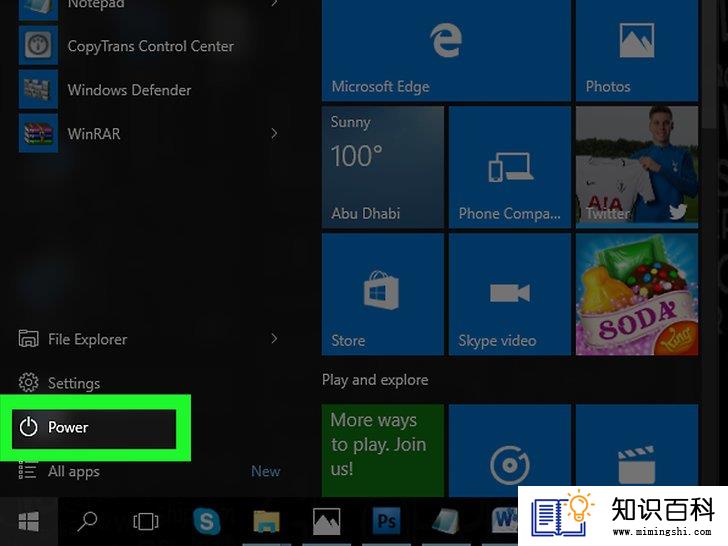Open the taskbar icon right of Photoshop
Viewport: 728px width, 546px height.
point(446,521)
